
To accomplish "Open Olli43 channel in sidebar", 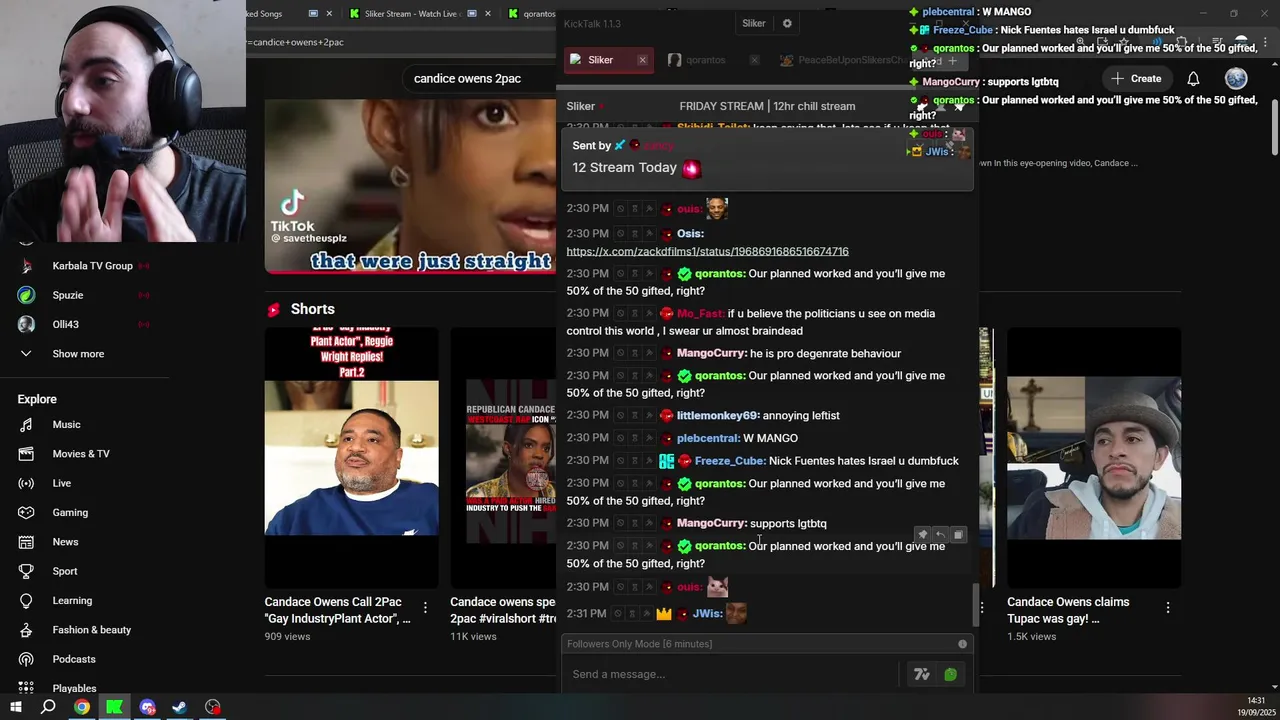I will [66, 324].
